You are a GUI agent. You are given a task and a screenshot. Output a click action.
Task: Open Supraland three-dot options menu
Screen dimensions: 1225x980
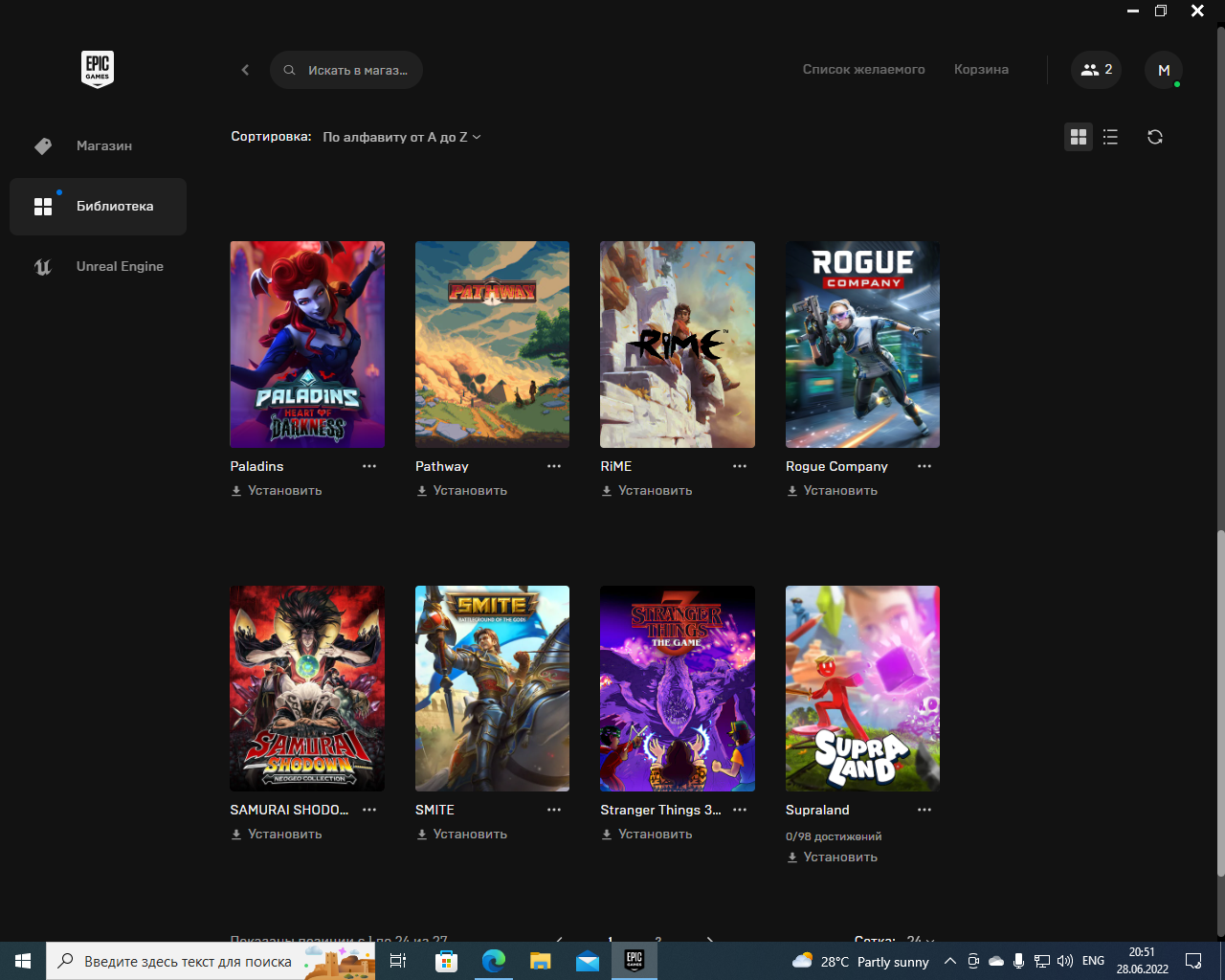pyautogui.click(x=924, y=810)
